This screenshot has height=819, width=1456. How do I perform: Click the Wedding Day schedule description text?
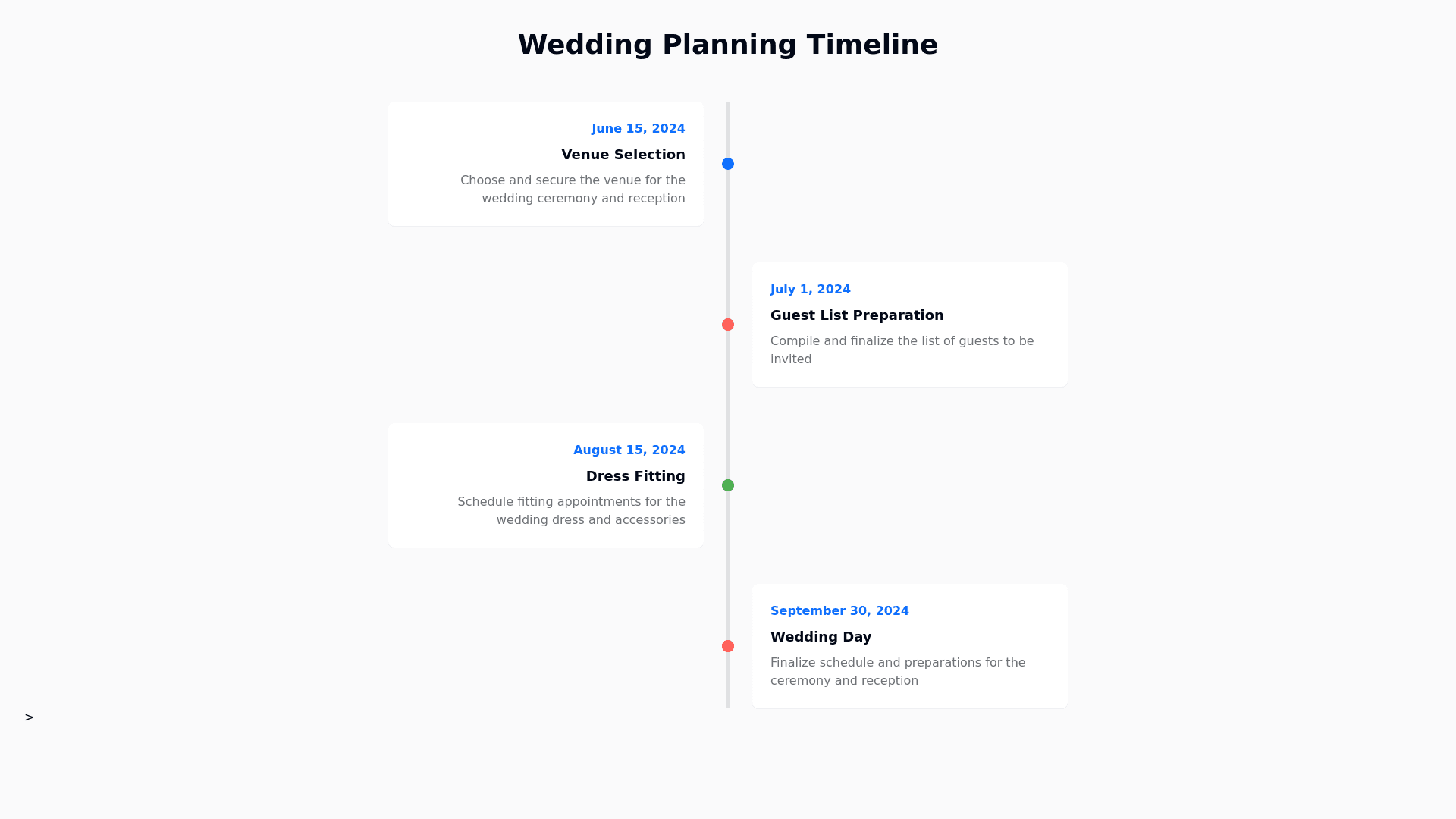point(897,672)
